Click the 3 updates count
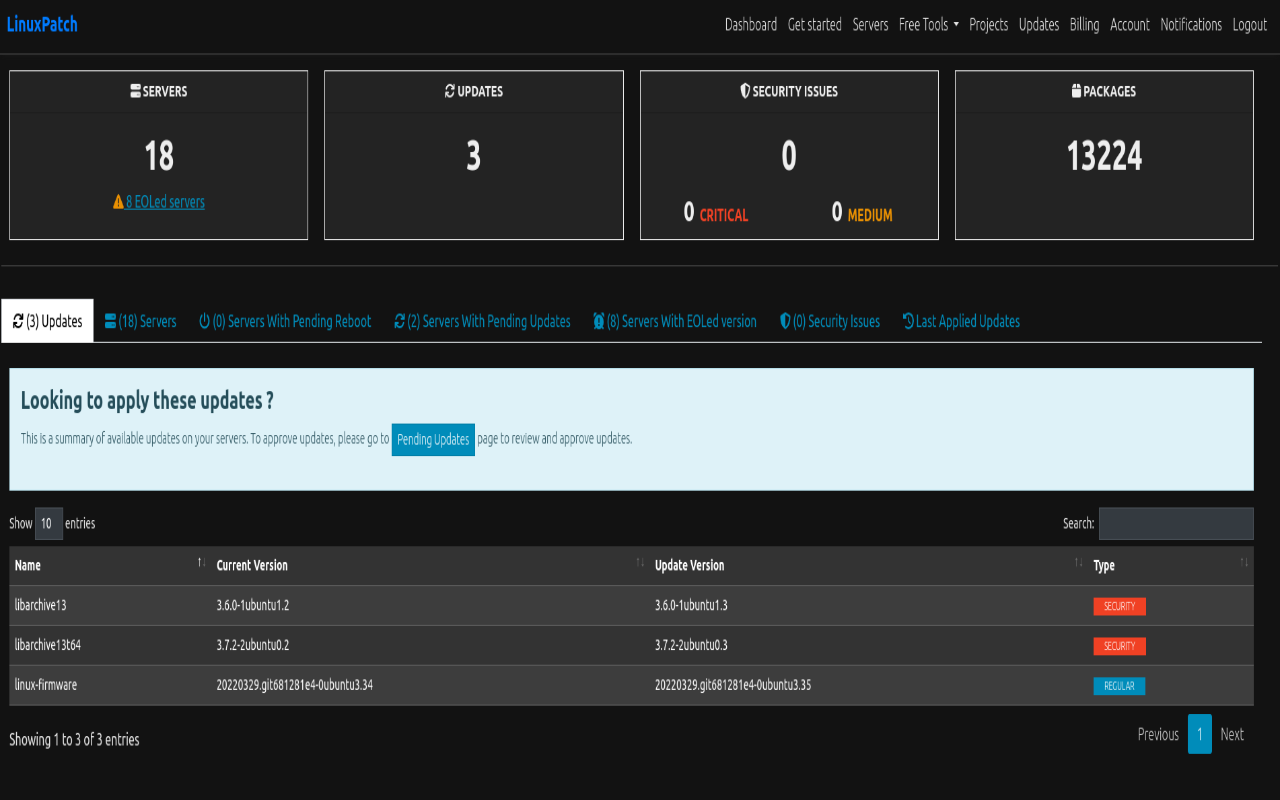The width and height of the screenshot is (1280, 800). (x=474, y=156)
